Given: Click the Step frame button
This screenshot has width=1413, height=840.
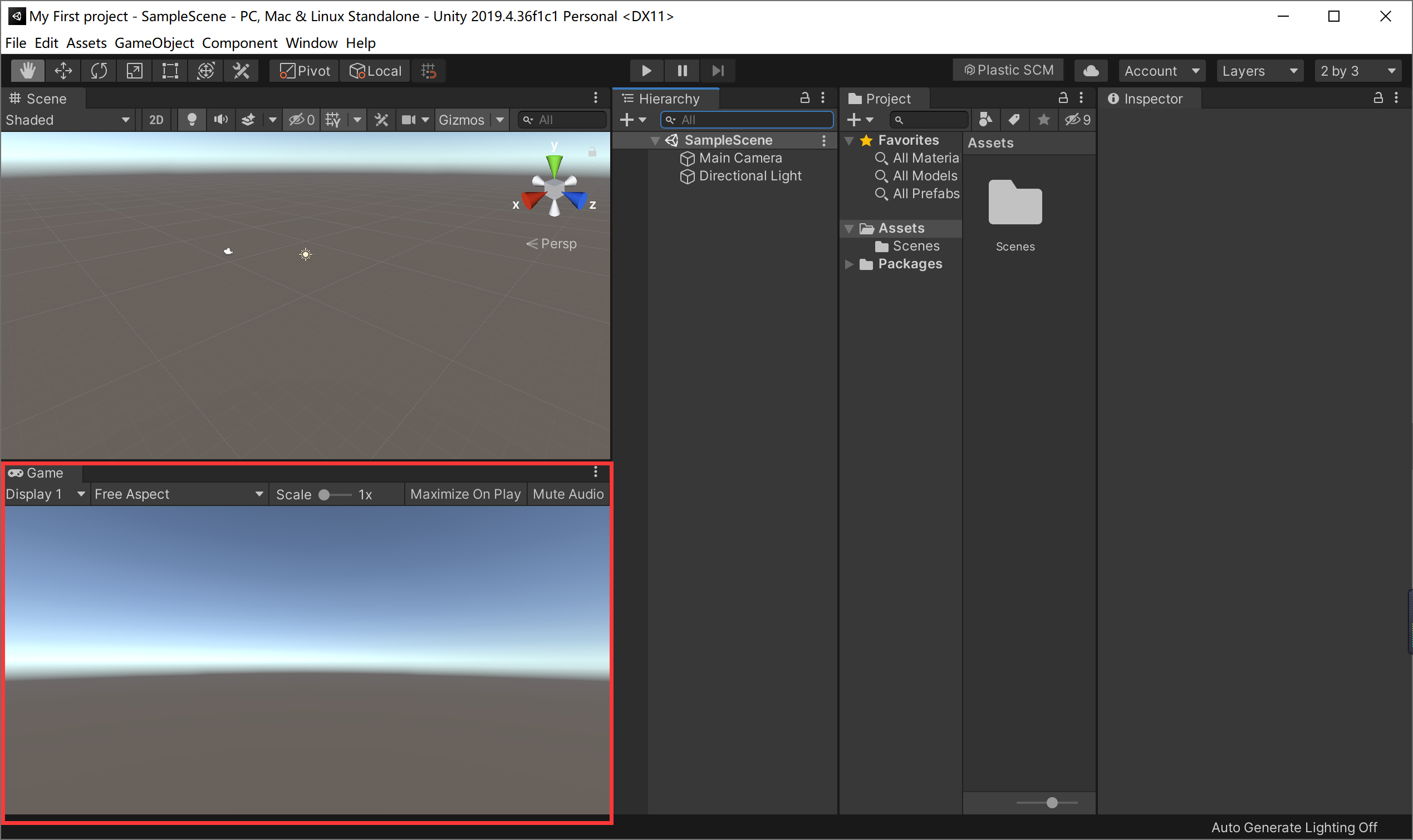Looking at the screenshot, I should (x=718, y=71).
